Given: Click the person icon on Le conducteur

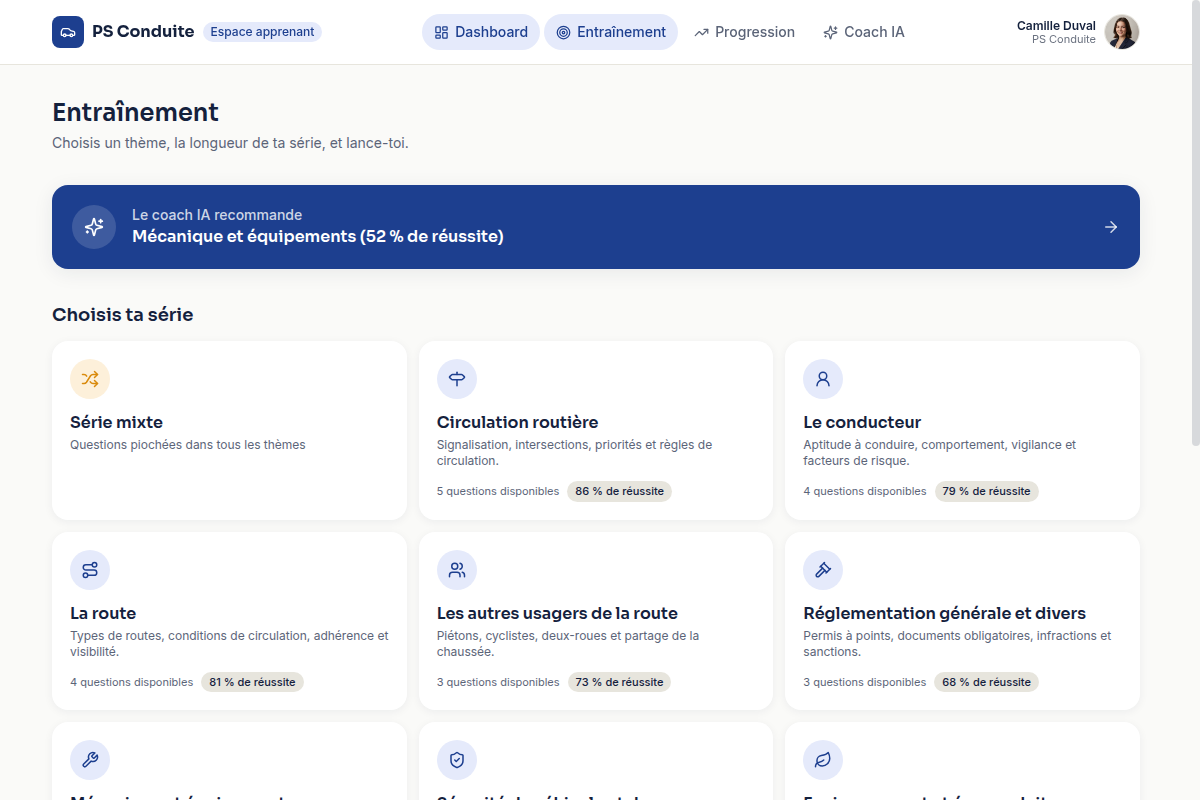Looking at the screenshot, I should coord(823,379).
